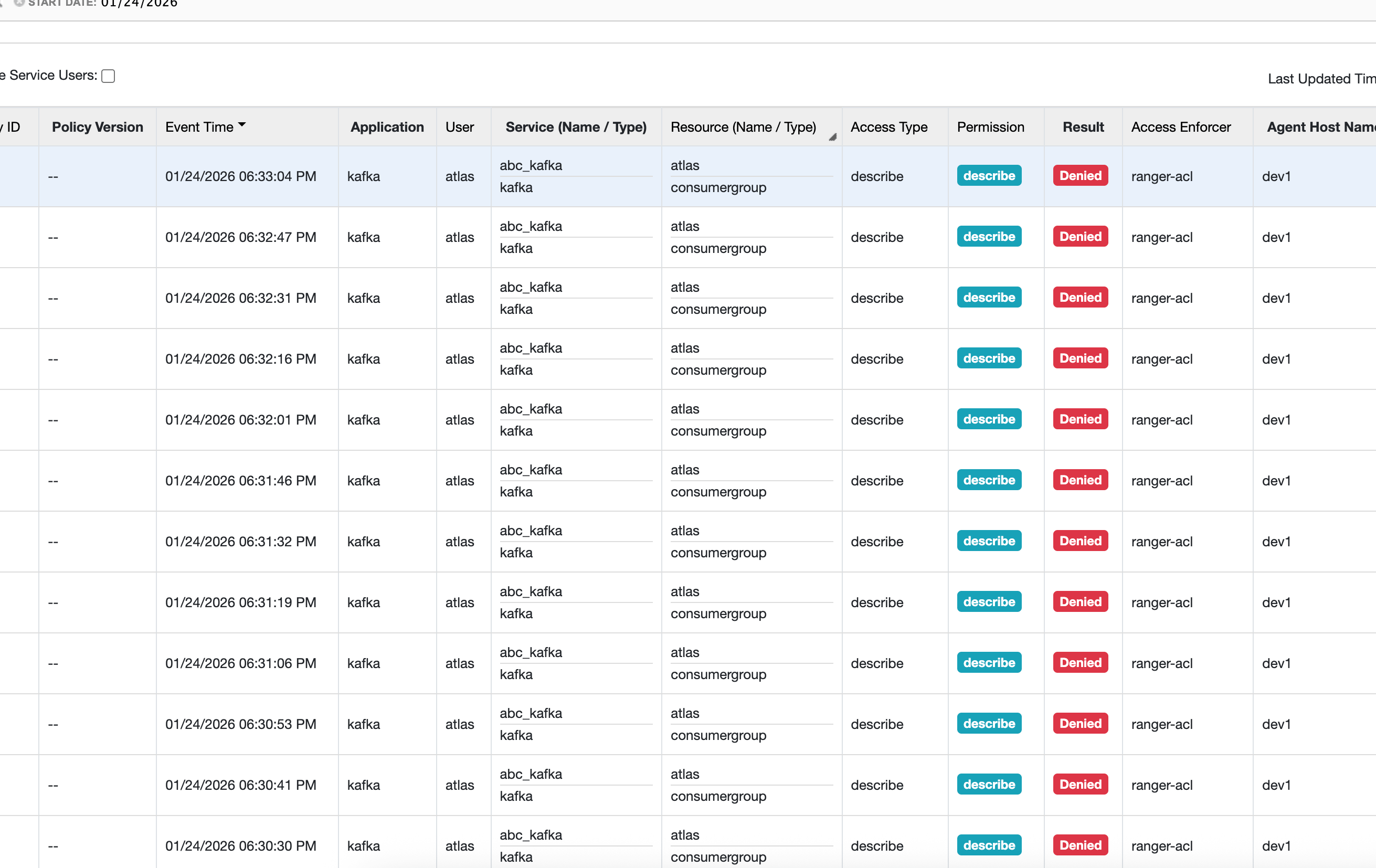This screenshot has width=1376, height=868.
Task: Click describe badge in 06:30:41 PM row
Action: click(989, 785)
